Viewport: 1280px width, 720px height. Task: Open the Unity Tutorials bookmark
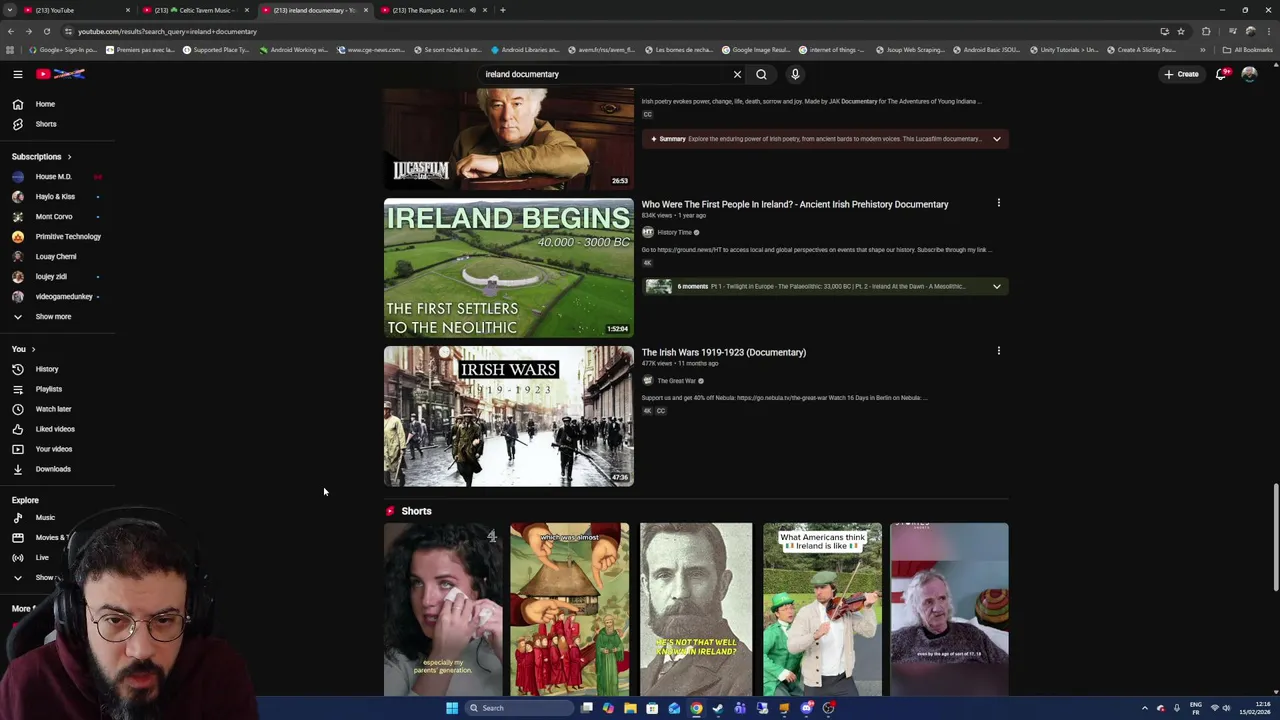click(x=1064, y=50)
